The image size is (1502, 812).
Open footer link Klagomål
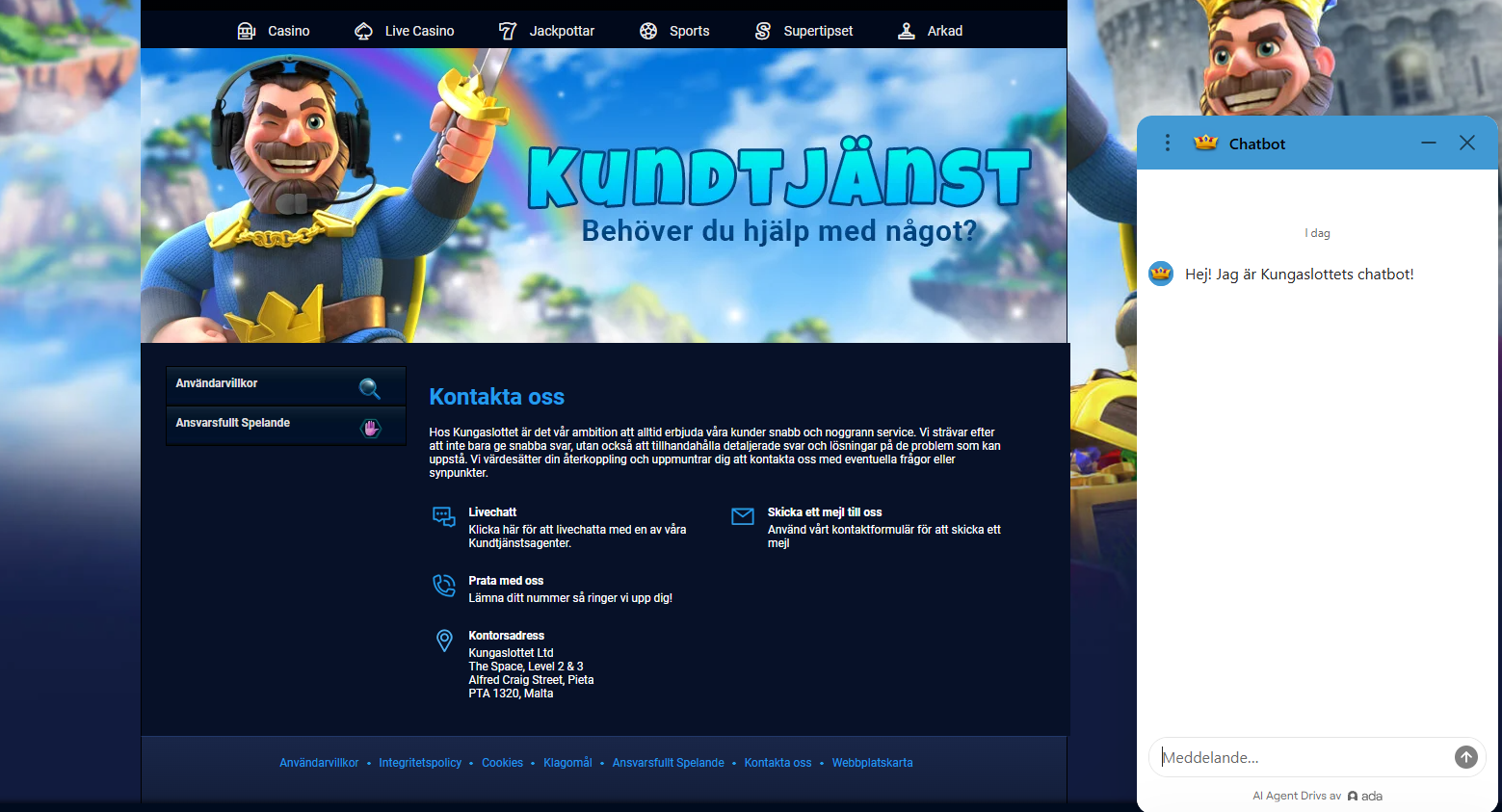point(567,763)
